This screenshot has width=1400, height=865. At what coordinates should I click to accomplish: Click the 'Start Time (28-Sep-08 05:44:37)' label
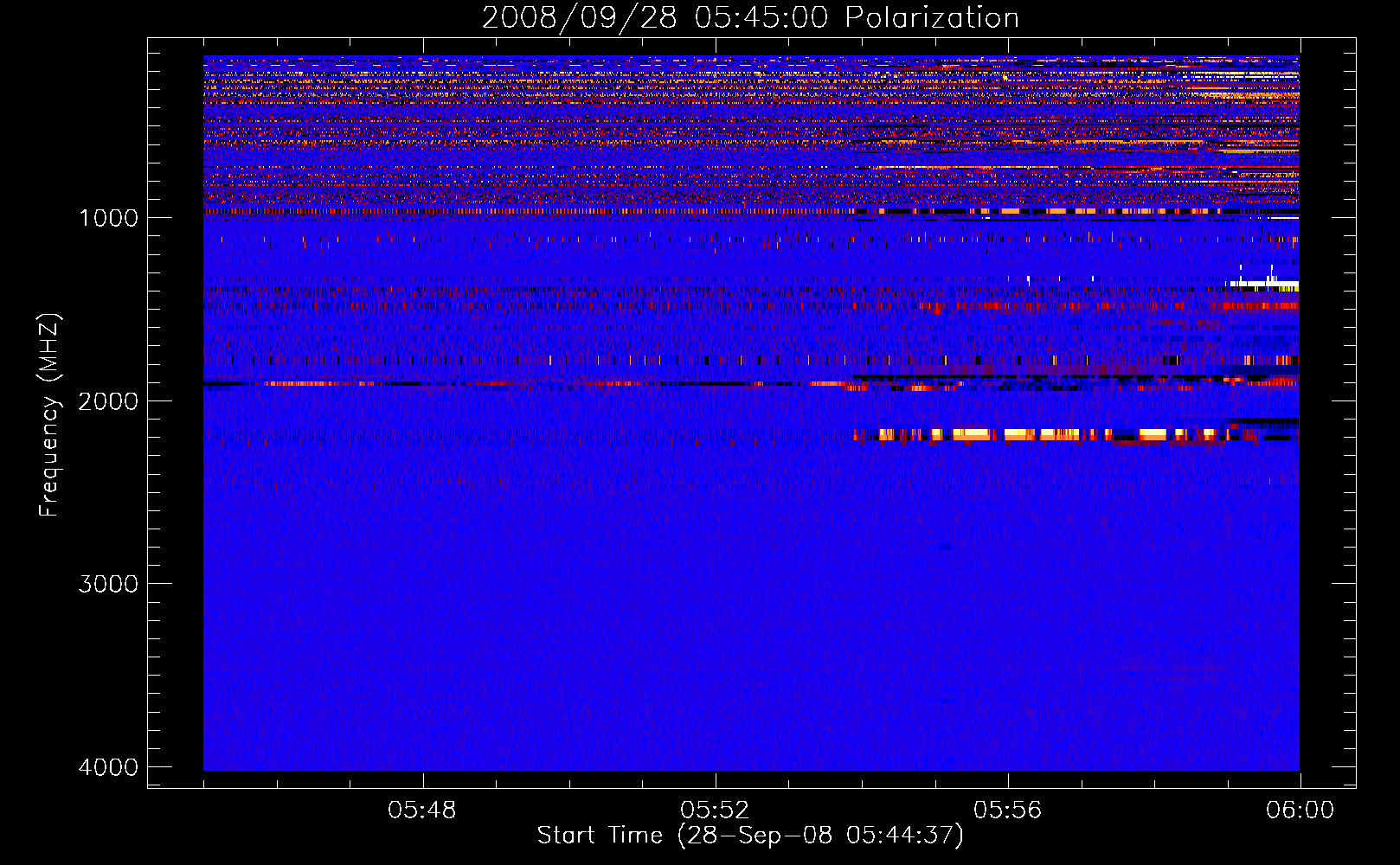pyautogui.click(x=750, y=836)
